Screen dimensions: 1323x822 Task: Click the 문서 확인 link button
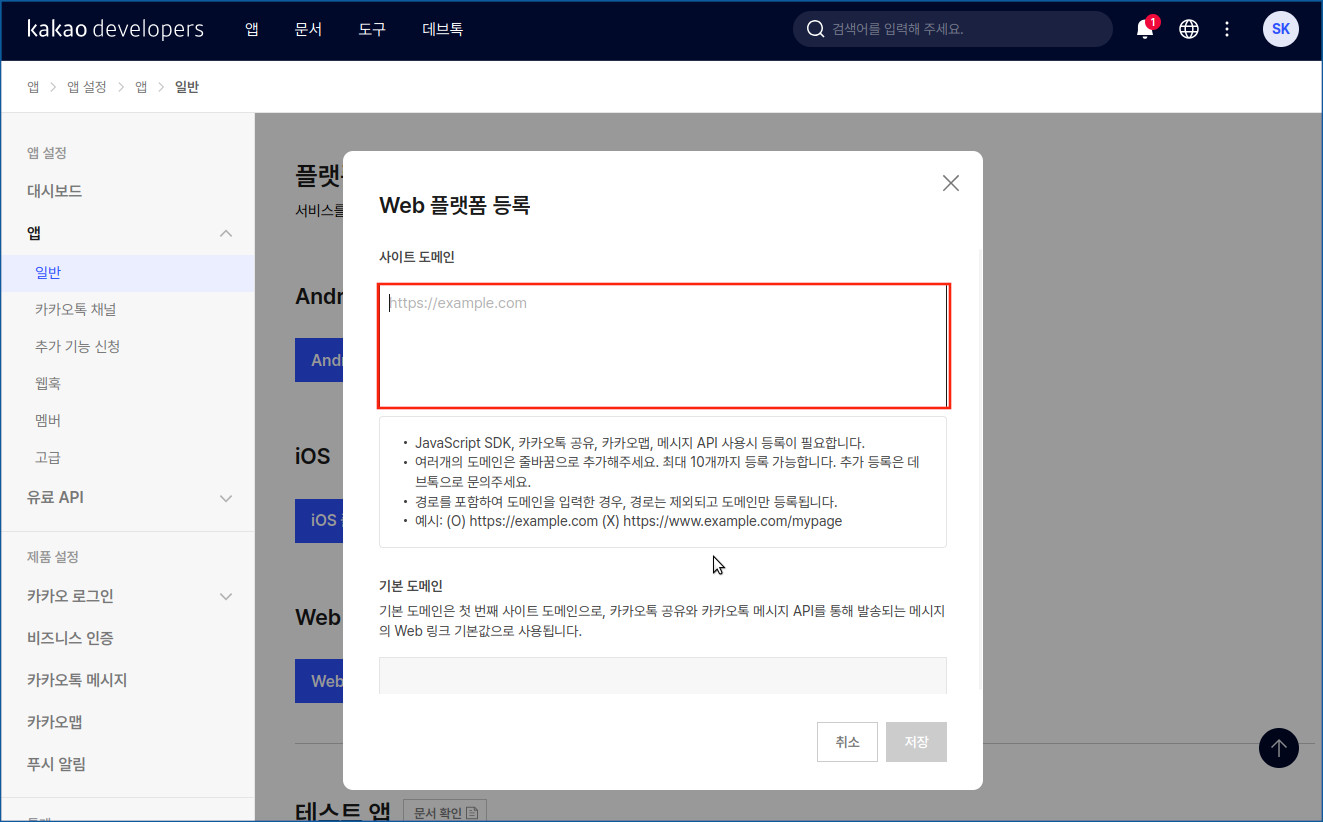tap(445, 809)
